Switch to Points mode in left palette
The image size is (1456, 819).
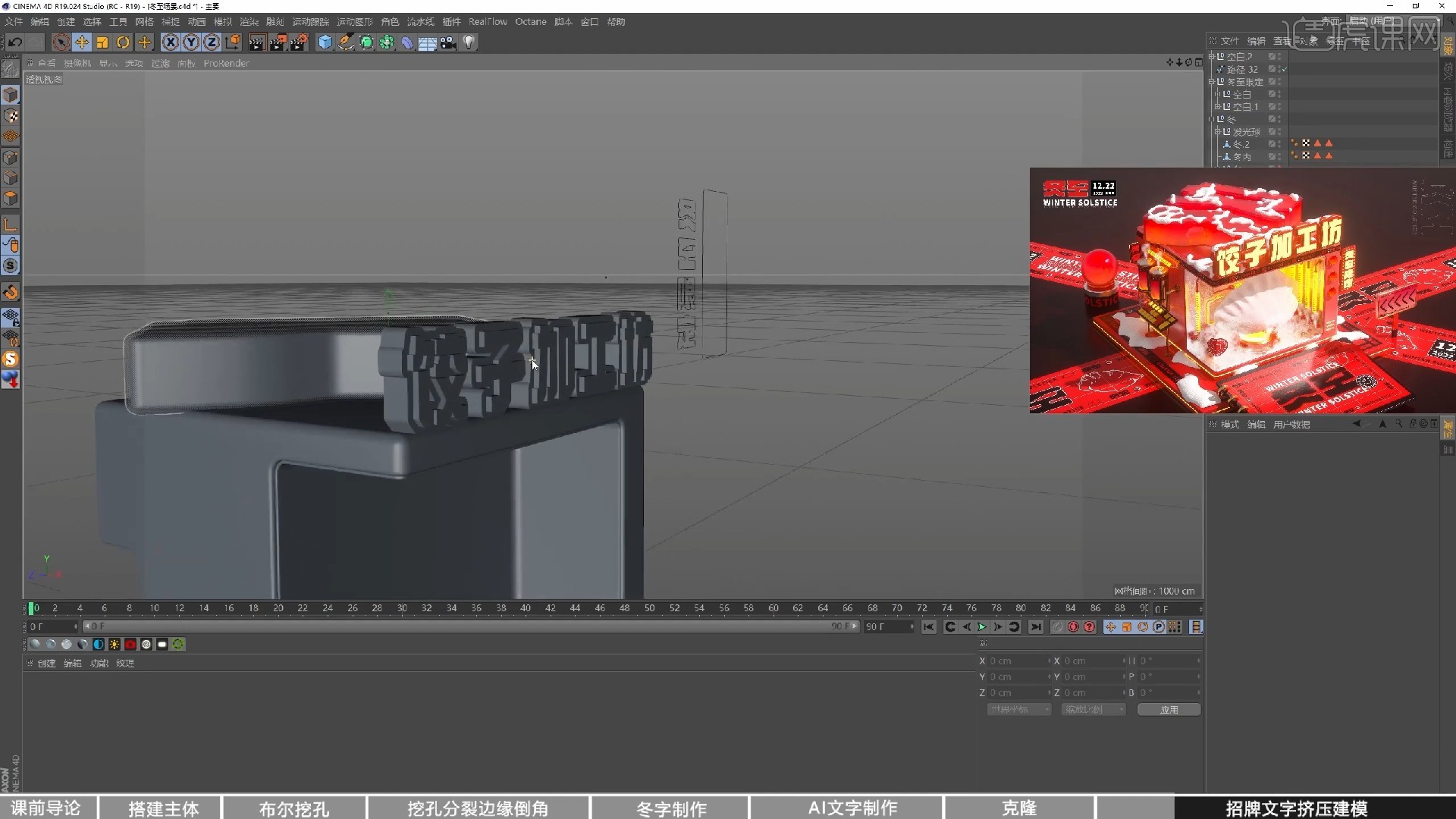(x=11, y=158)
